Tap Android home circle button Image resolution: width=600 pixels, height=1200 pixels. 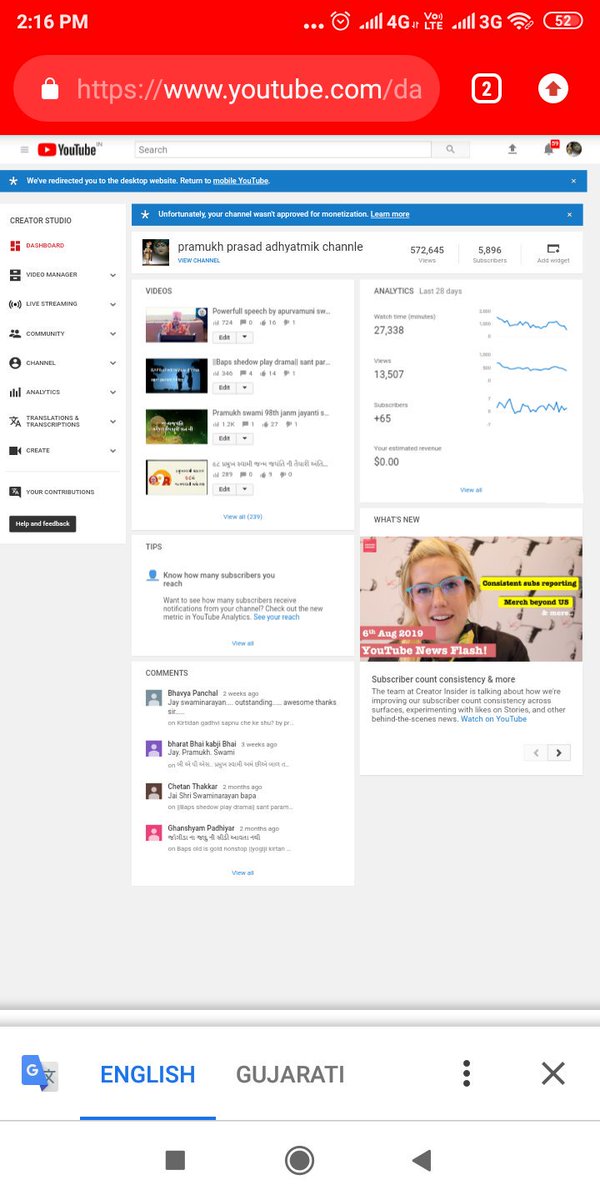(299, 1160)
